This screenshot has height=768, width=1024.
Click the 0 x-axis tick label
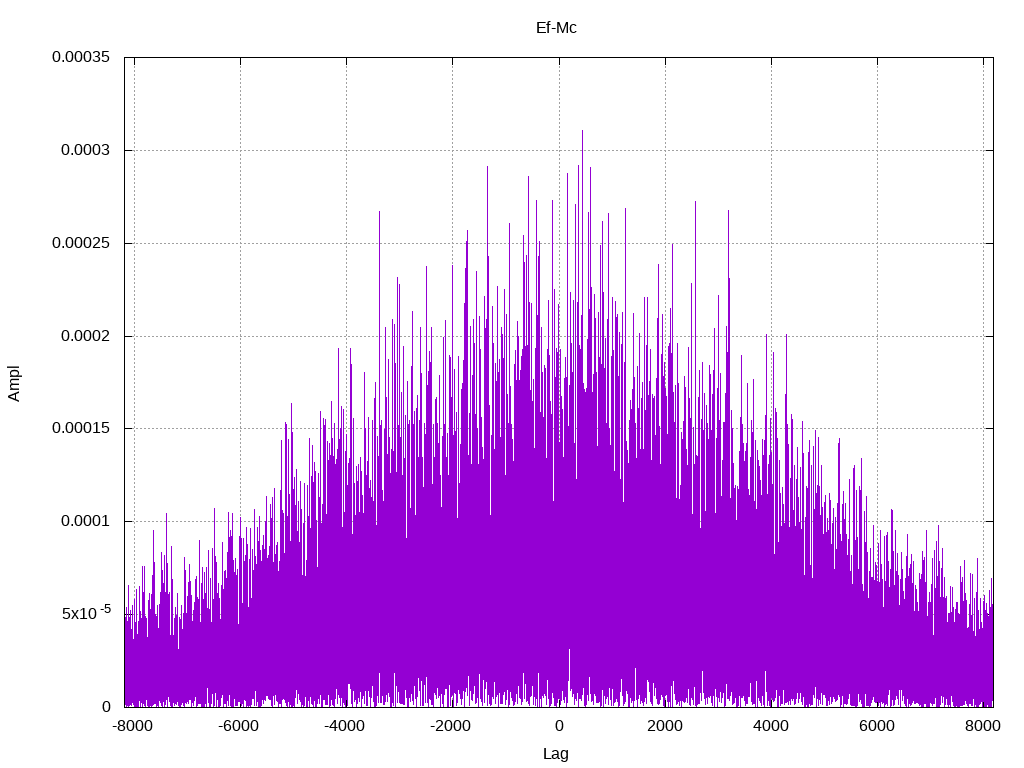tap(559, 726)
